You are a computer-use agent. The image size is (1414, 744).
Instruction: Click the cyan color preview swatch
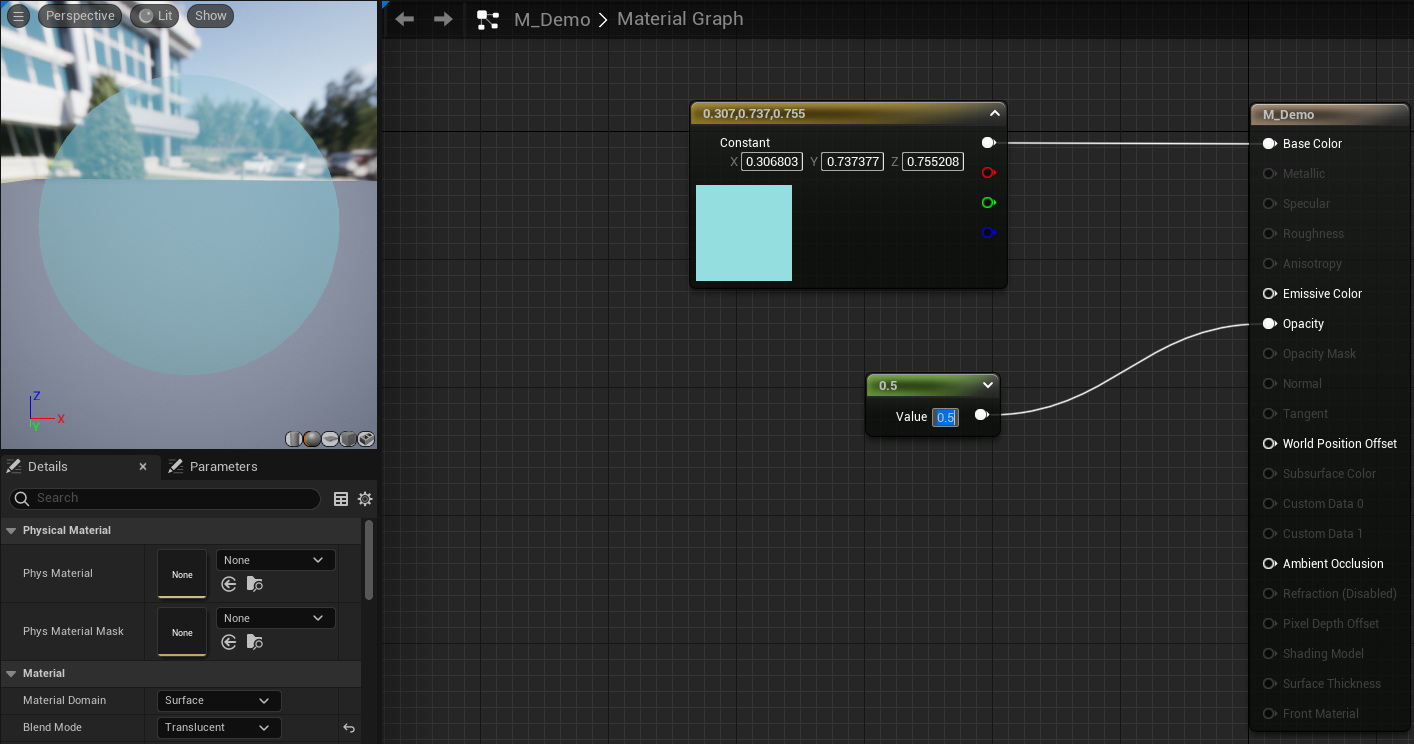[743, 233]
